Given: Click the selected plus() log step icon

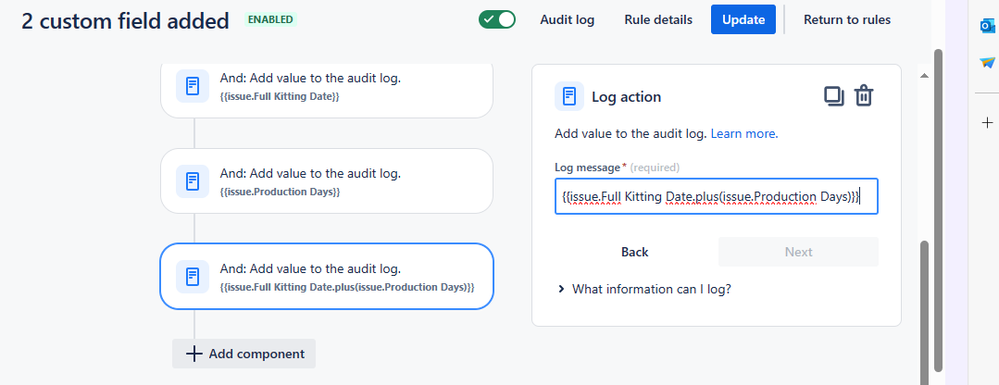Looking at the screenshot, I should (x=192, y=277).
